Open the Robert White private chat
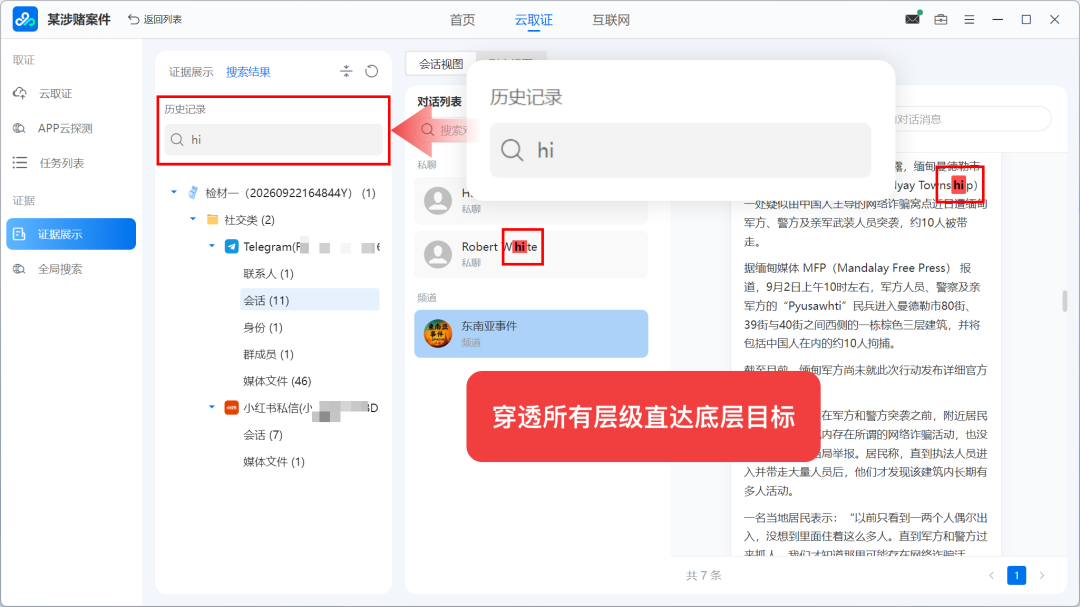Image resolution: width=1080 pixels, height=607 pixels. click(x=531, y=254)
